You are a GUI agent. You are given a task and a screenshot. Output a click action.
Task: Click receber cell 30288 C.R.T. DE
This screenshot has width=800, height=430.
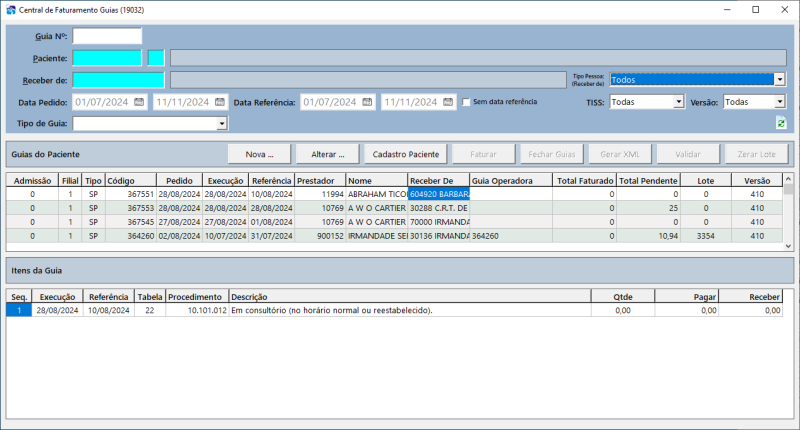[439, 208]
